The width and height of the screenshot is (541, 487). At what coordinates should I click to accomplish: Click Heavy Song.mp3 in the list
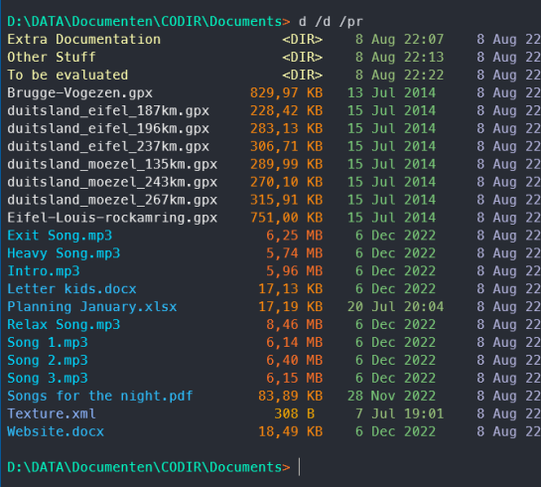pos(63,253)
